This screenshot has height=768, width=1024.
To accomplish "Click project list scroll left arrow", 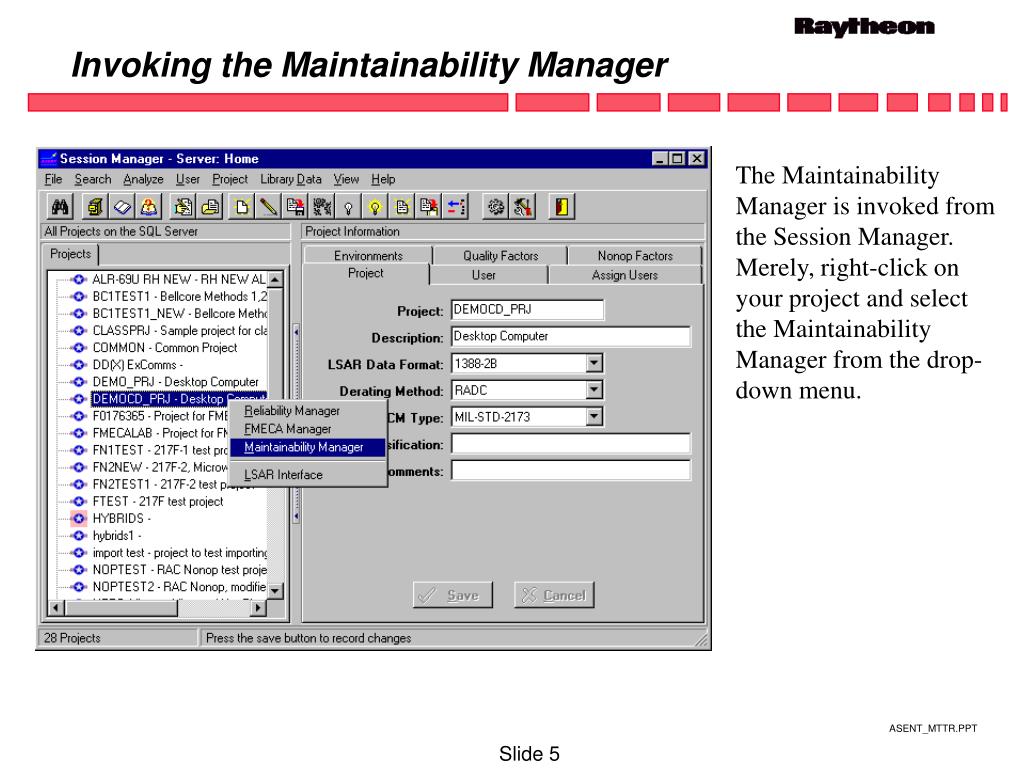I will coord(56,608).
